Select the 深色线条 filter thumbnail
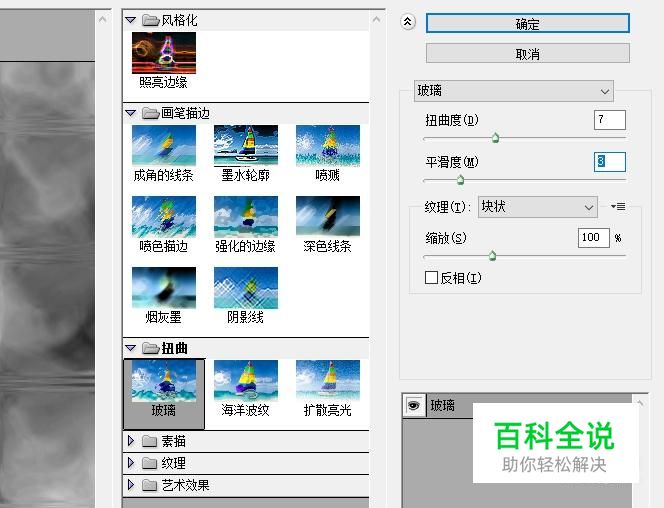Image resolution: width=664 pixels, height=508 pixels. (x=328, y=216)
